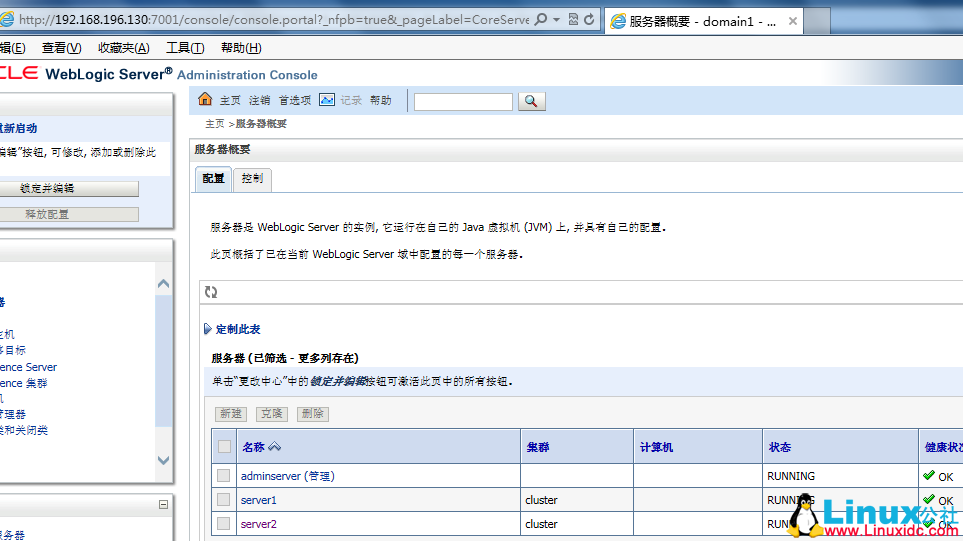Open the 工具(T) menu
The image size is (963, 541).
(185, 48)
